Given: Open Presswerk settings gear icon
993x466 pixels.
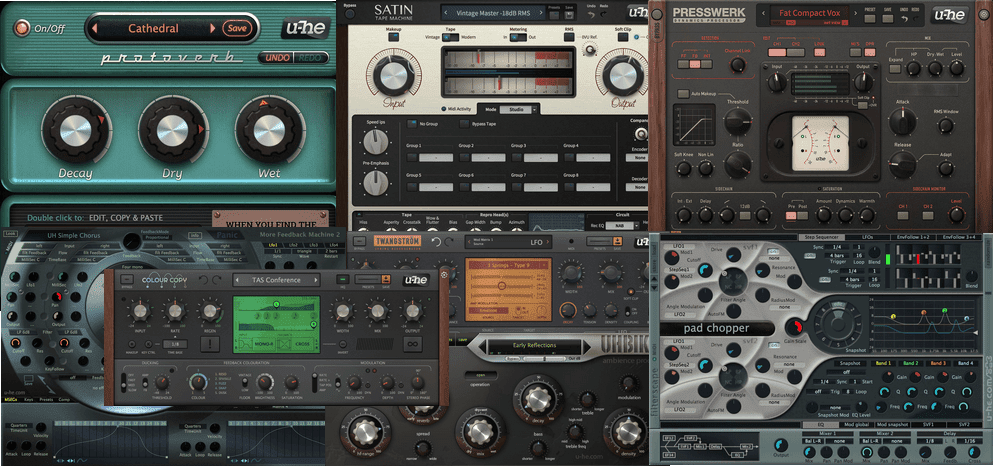Looking at the screenshot, I should (x=984, y=15).
